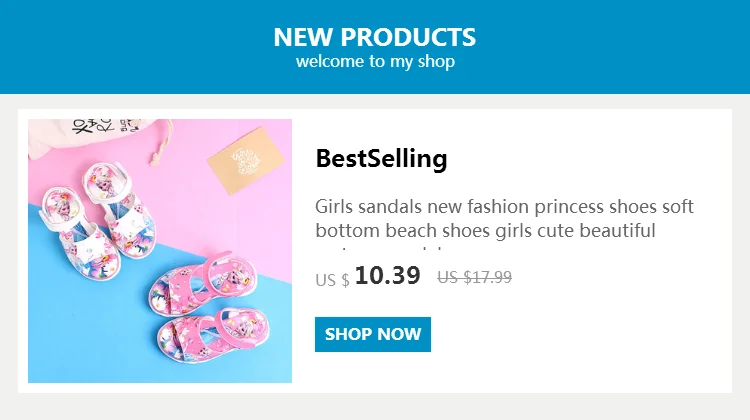
Task: Click the beige logo card in photo
Action: click(246, 160)
